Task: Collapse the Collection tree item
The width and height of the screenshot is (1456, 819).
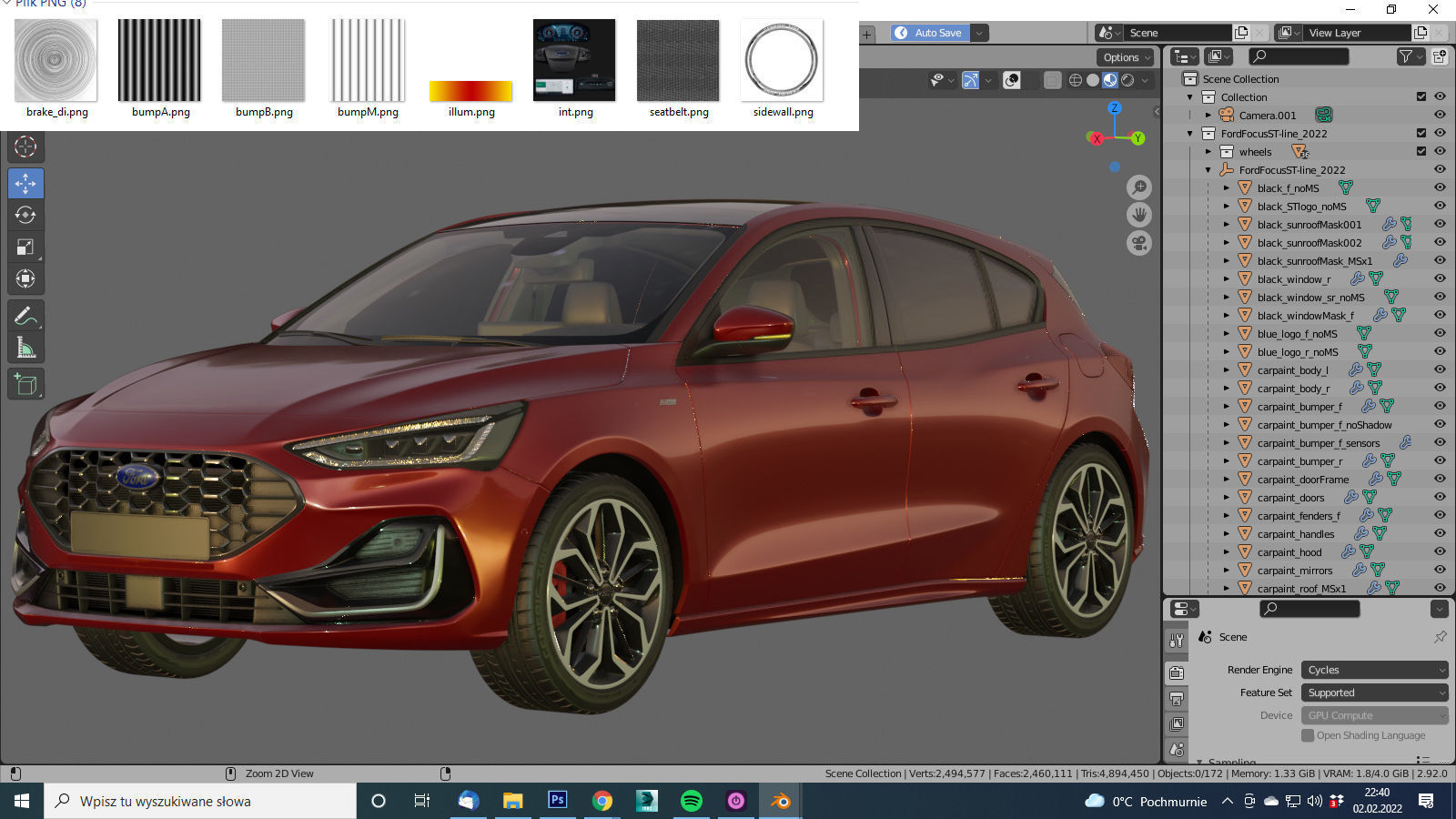Action: click(x=1190, y=96)
